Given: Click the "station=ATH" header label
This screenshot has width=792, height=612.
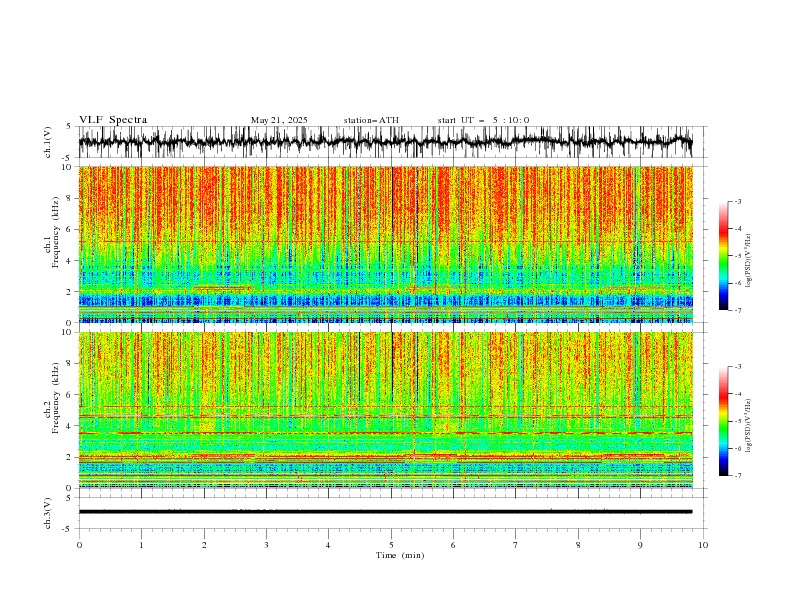Looking at the screenshot, I should tap(371, 120).
